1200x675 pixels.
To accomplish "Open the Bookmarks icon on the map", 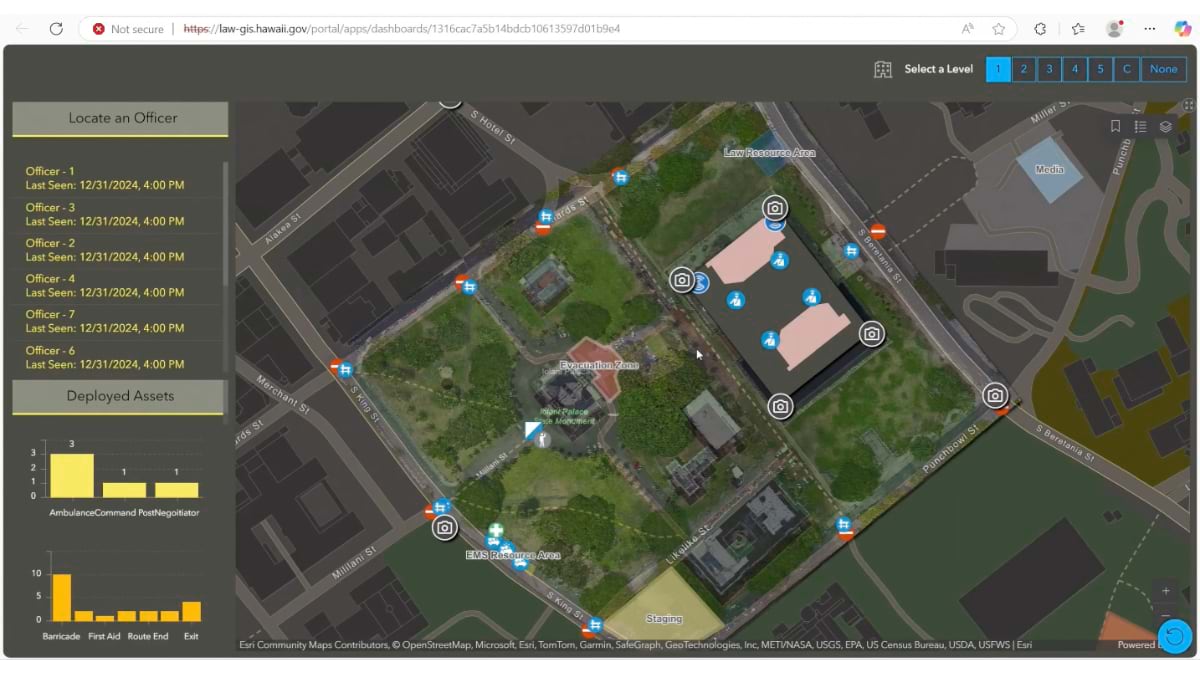I will point(1118,126).
